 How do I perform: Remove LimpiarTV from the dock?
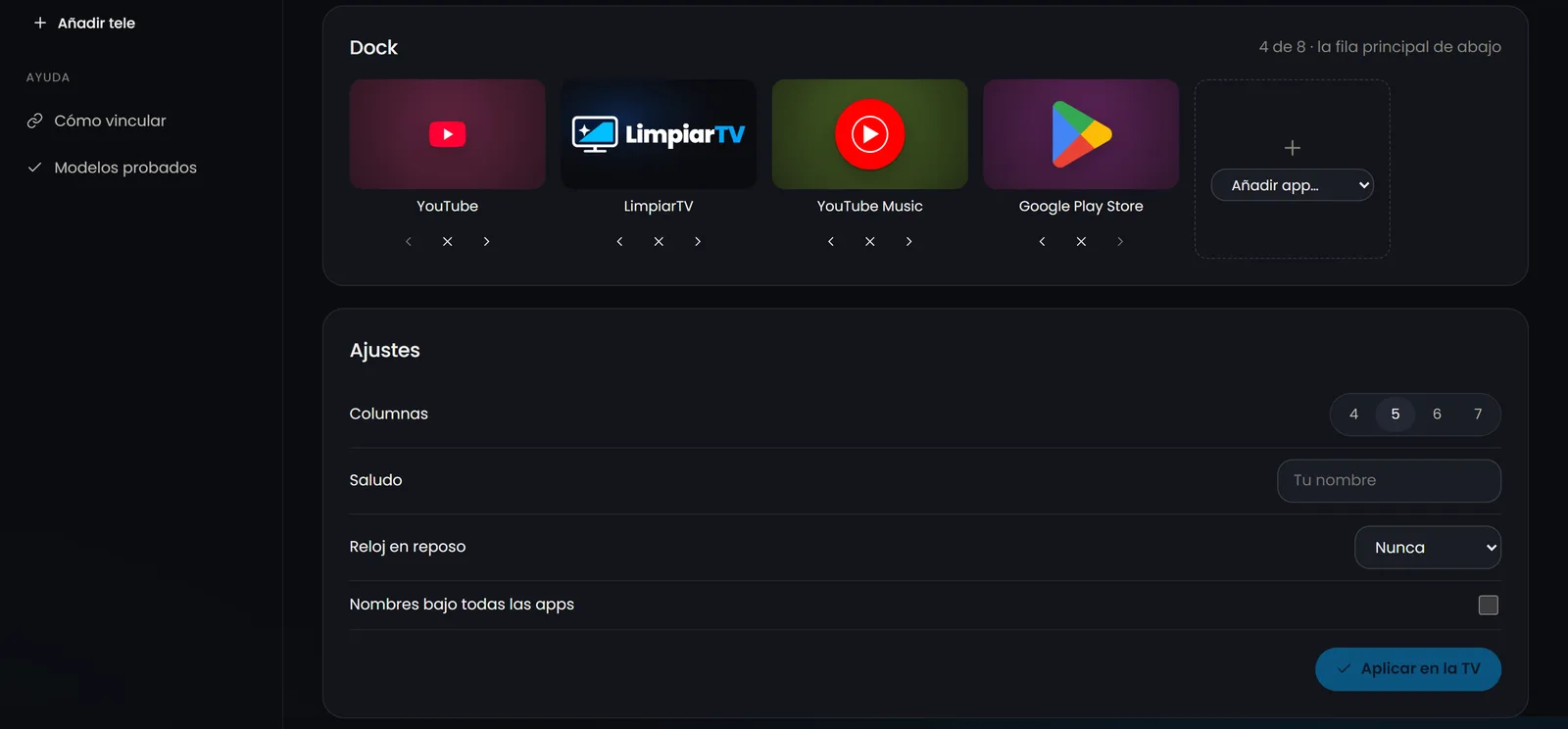pos(659,241)
